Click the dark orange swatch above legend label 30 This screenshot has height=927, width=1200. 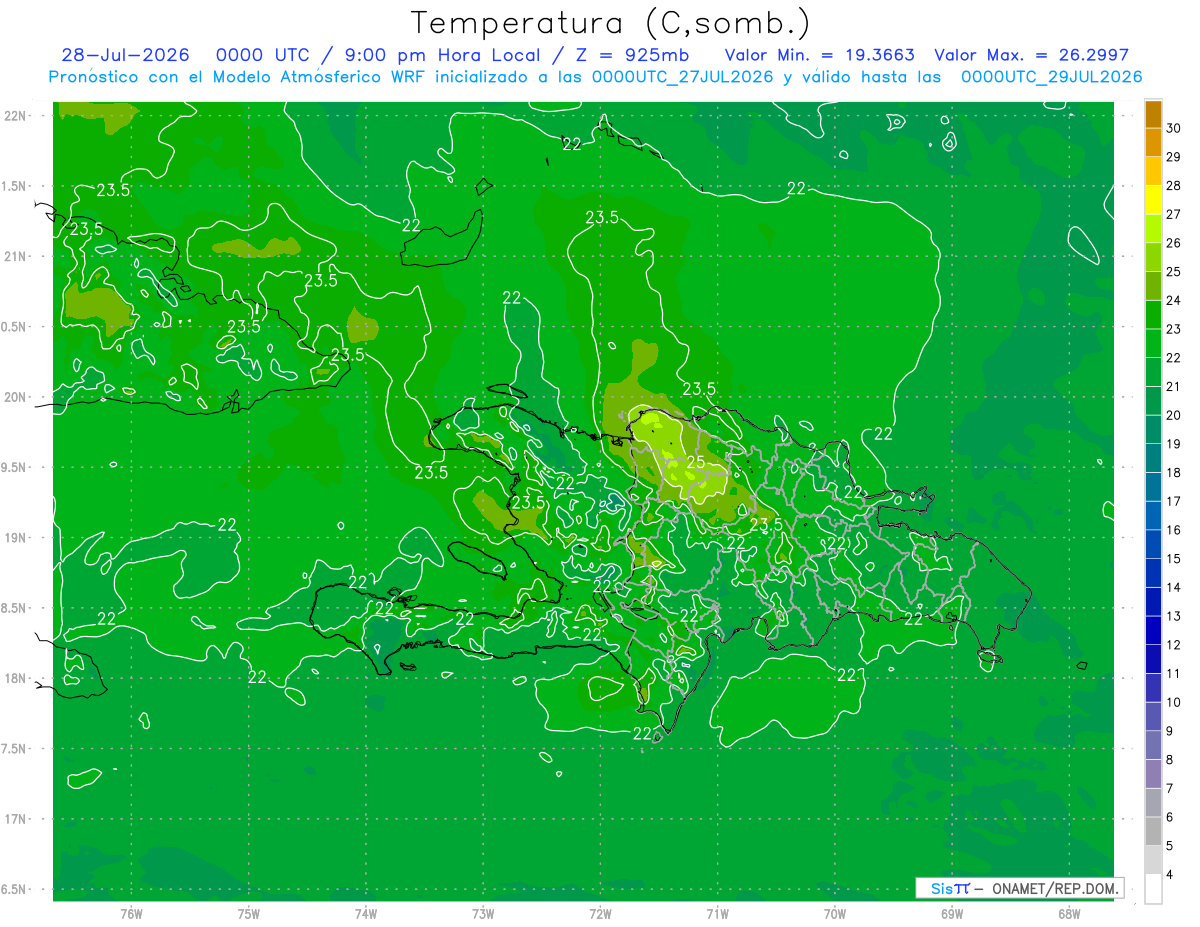point(1153,114)
